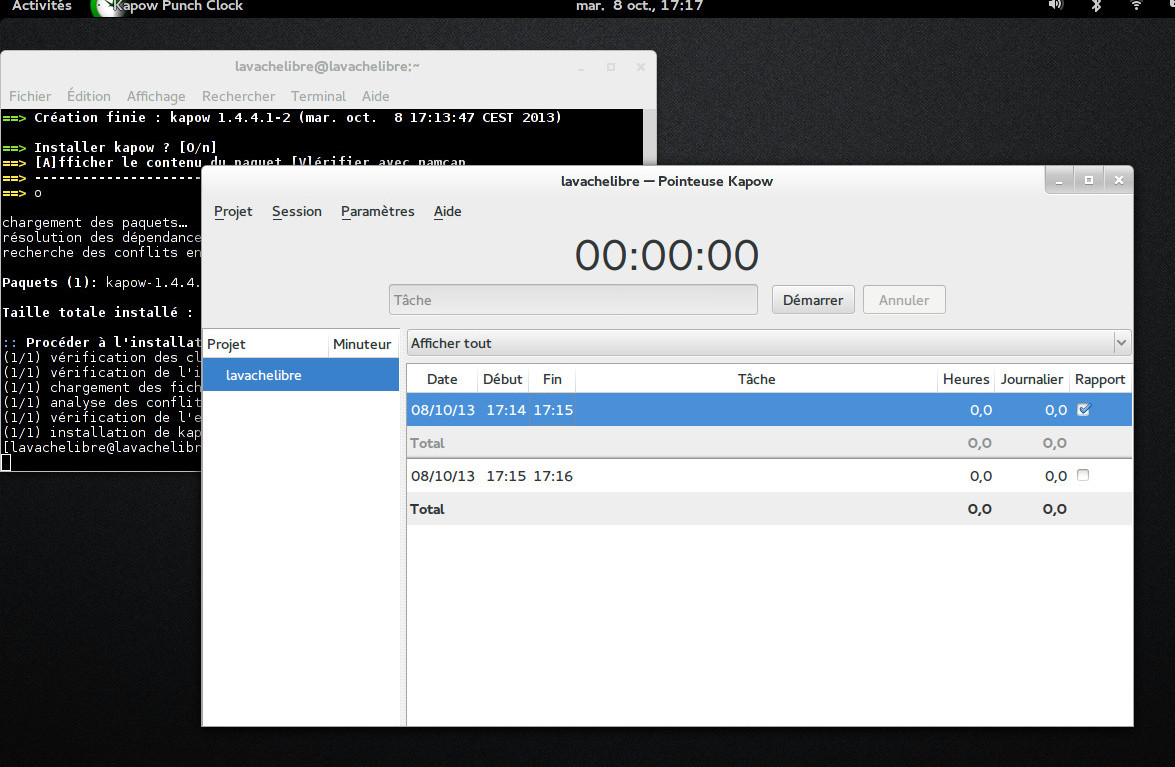Open Affichage menu in terminal window
1175x767 pixels.
156,96
